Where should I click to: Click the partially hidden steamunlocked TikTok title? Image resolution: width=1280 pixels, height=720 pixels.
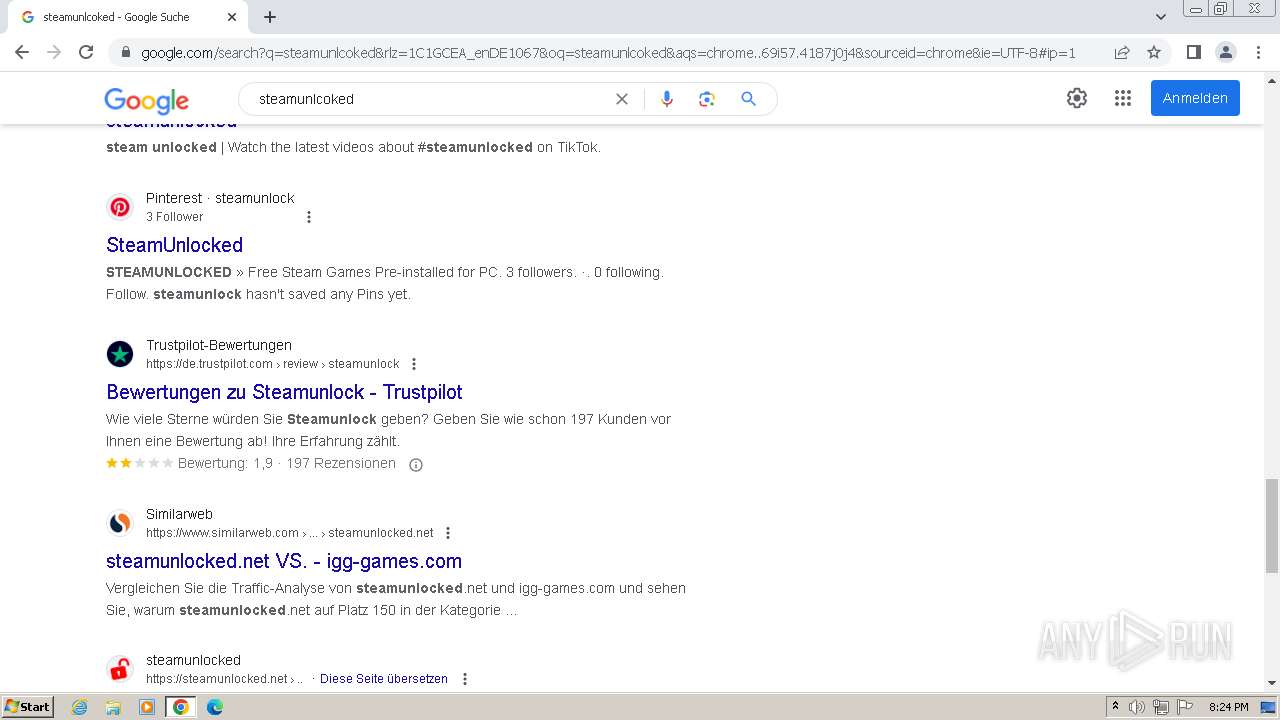[171, 125]
